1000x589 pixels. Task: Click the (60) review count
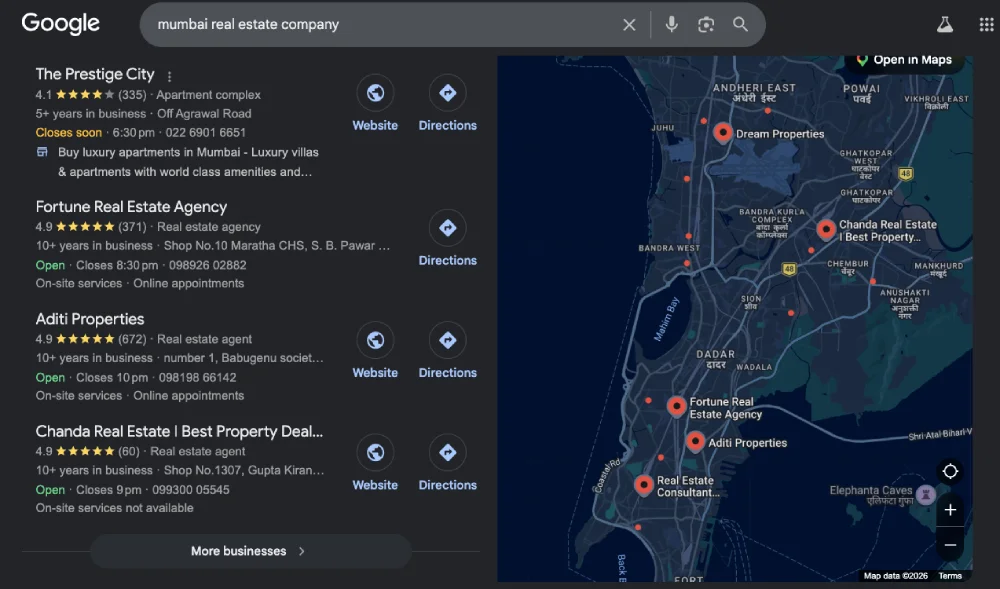point(129,451)
